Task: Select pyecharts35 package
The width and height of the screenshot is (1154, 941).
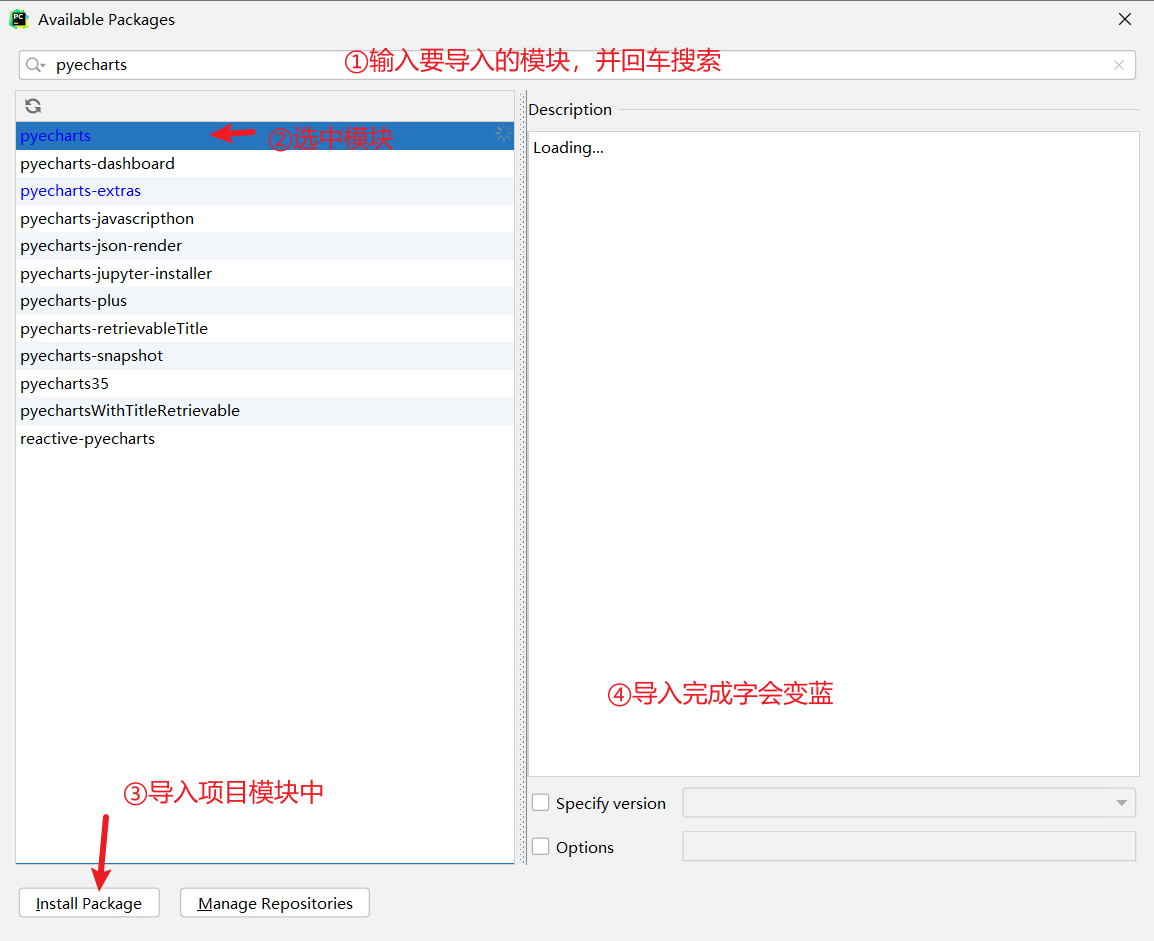Action: [265, 383]
